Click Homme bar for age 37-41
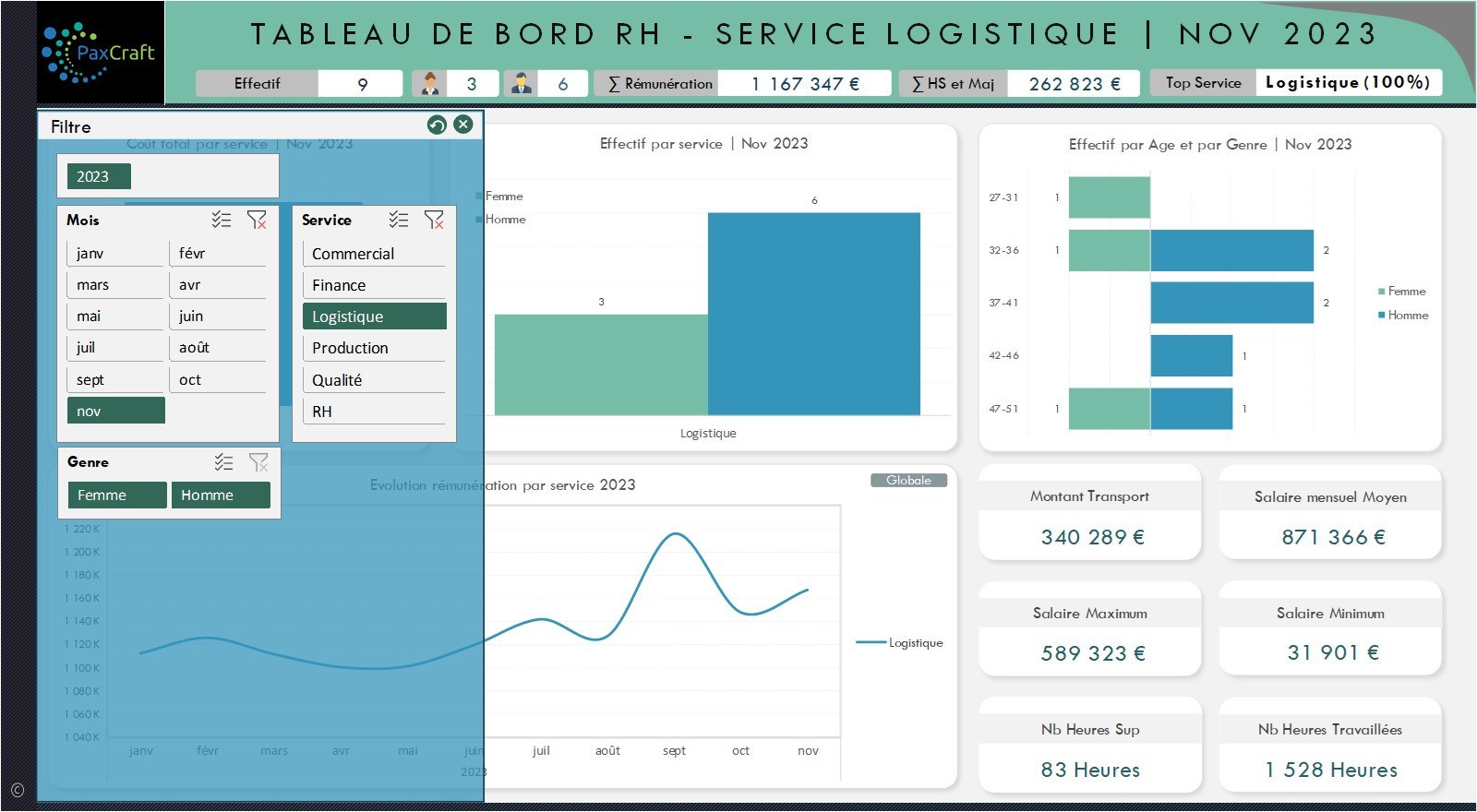The width and height of the screenshot is (1477, 812). pyautogui.click(x=1231, y=303)
